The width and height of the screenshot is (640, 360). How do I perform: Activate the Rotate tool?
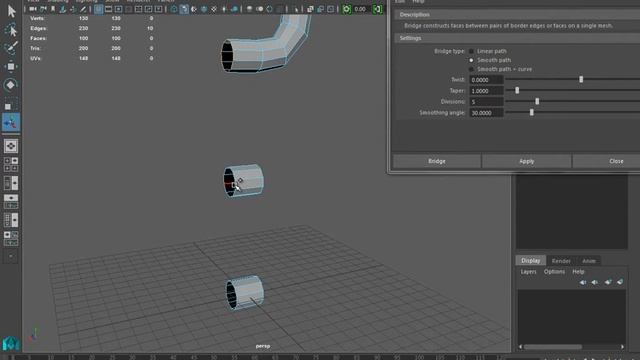pos(11,85)
